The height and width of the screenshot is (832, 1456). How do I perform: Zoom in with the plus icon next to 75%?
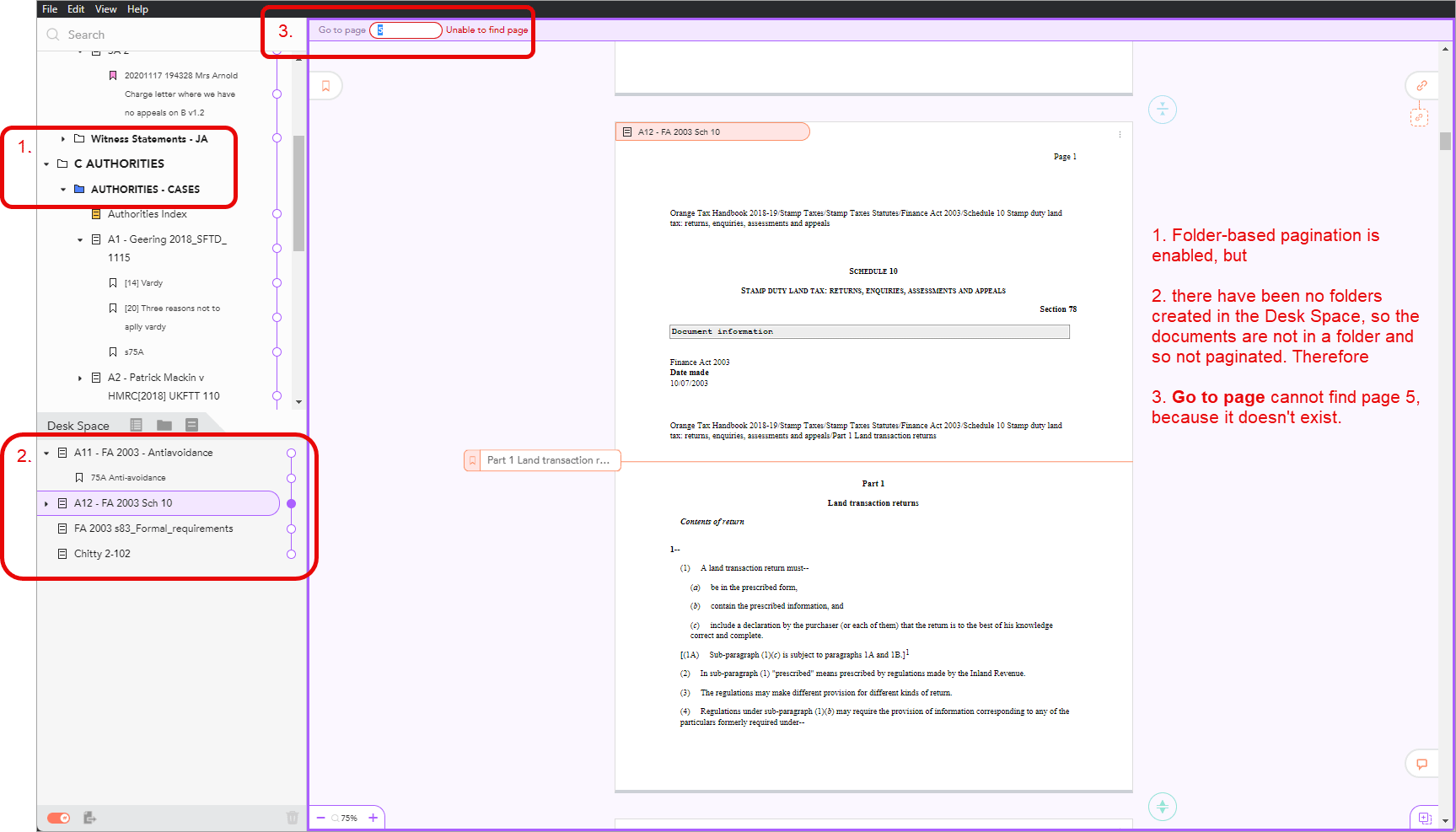(x=373, y=818)
